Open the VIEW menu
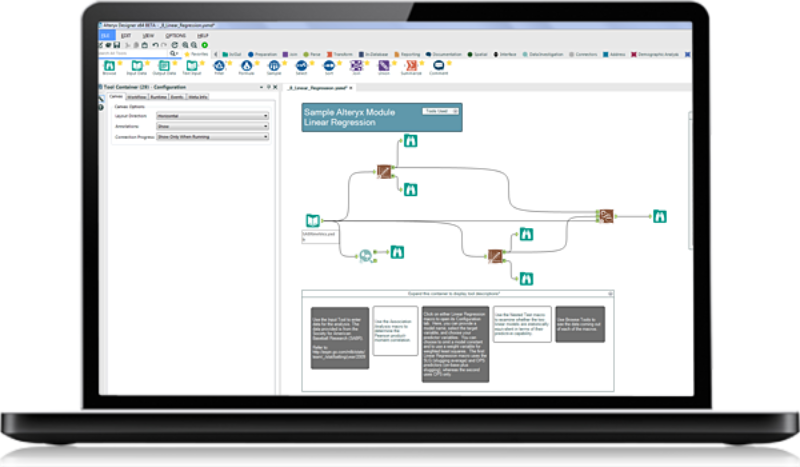This screenshot has width=800, height=467. (x=148, y=36)
